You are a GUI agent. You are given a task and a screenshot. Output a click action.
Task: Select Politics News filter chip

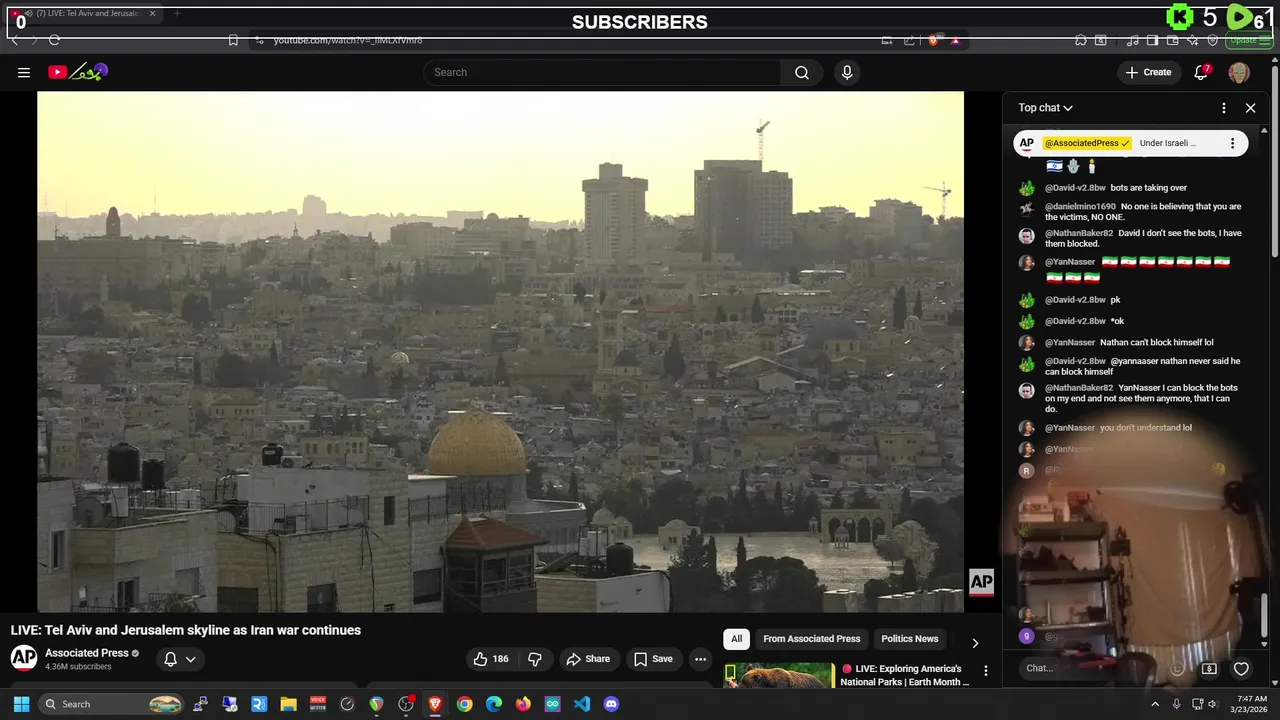pyautogui.click(x=909, y=639)
